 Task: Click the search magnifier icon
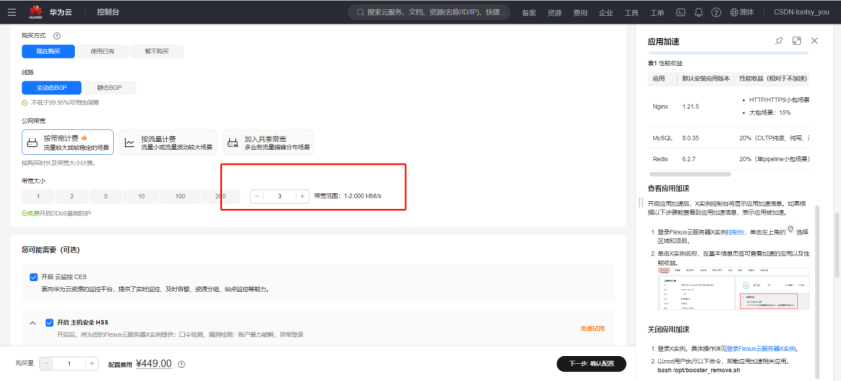(360, 12)
